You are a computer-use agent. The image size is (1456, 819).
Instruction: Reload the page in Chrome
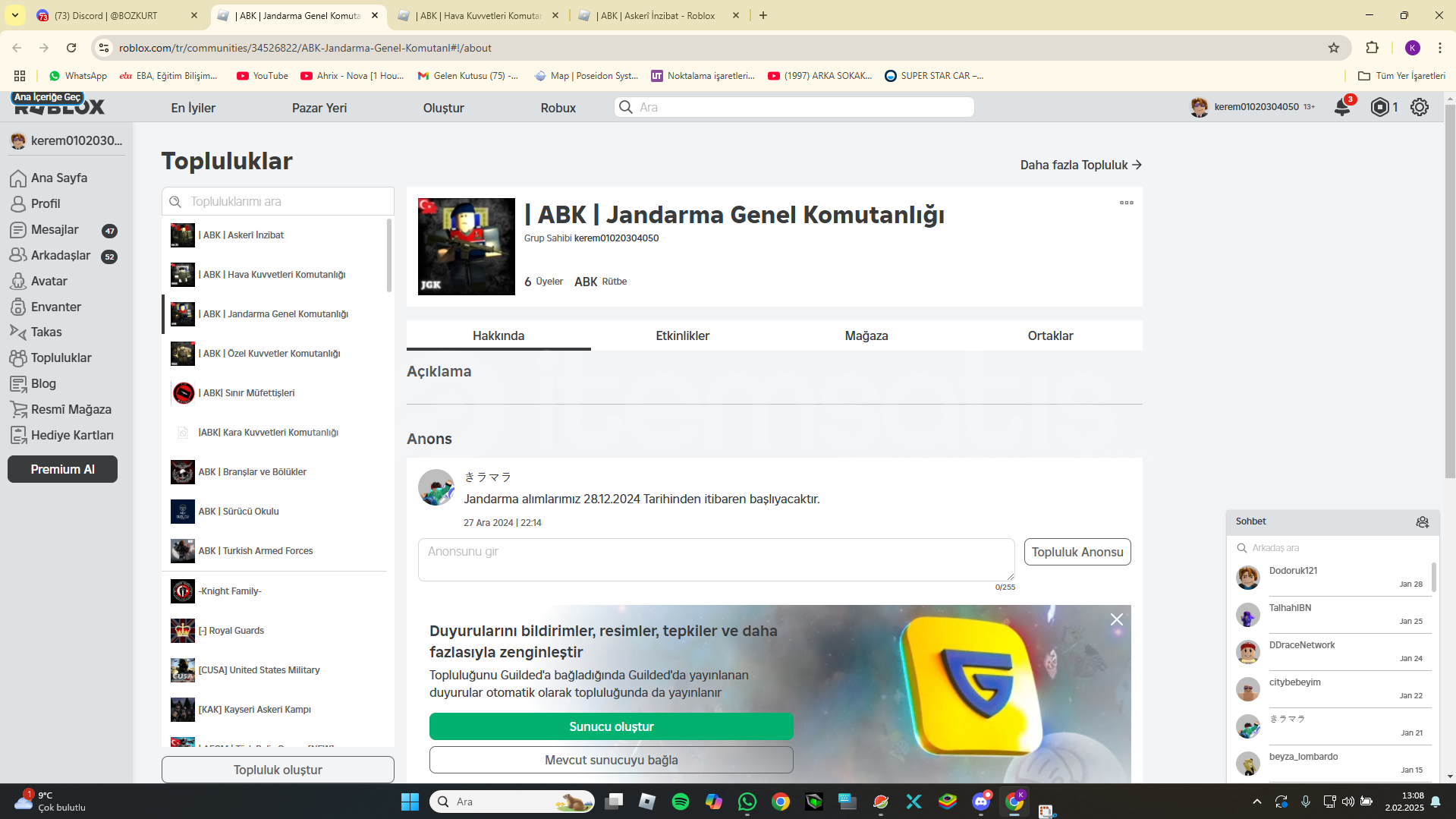pos(71,48)
